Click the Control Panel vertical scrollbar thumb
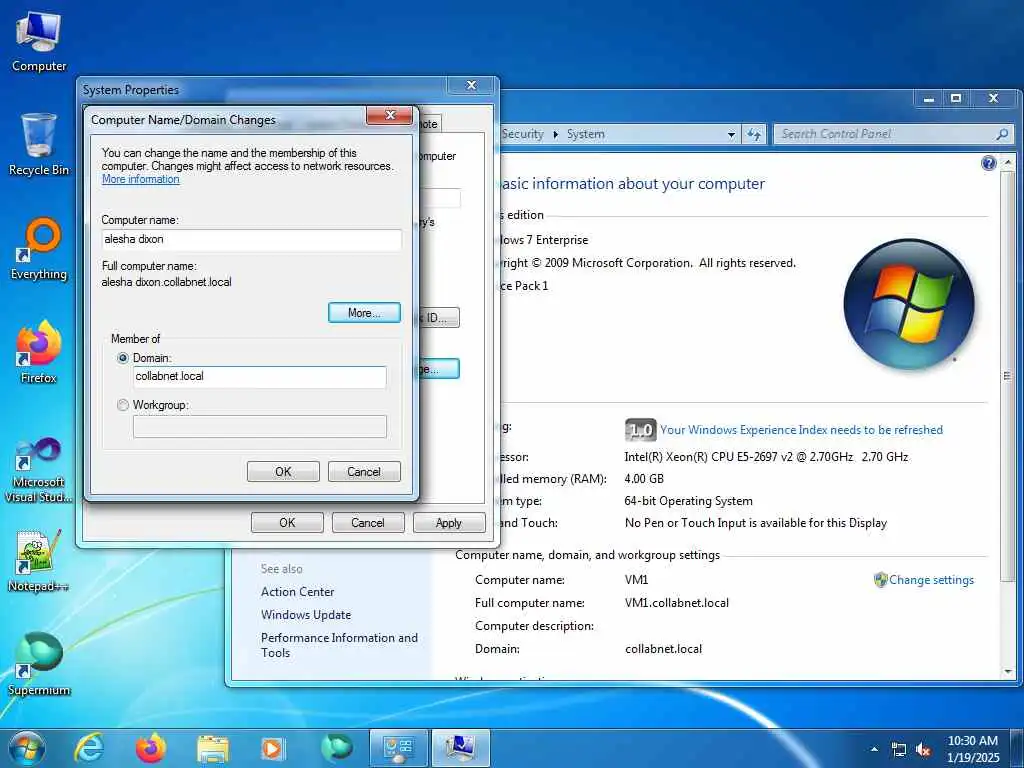Image resolution: width=1024 pixels, height=768 pixels. click(1008, 376)
